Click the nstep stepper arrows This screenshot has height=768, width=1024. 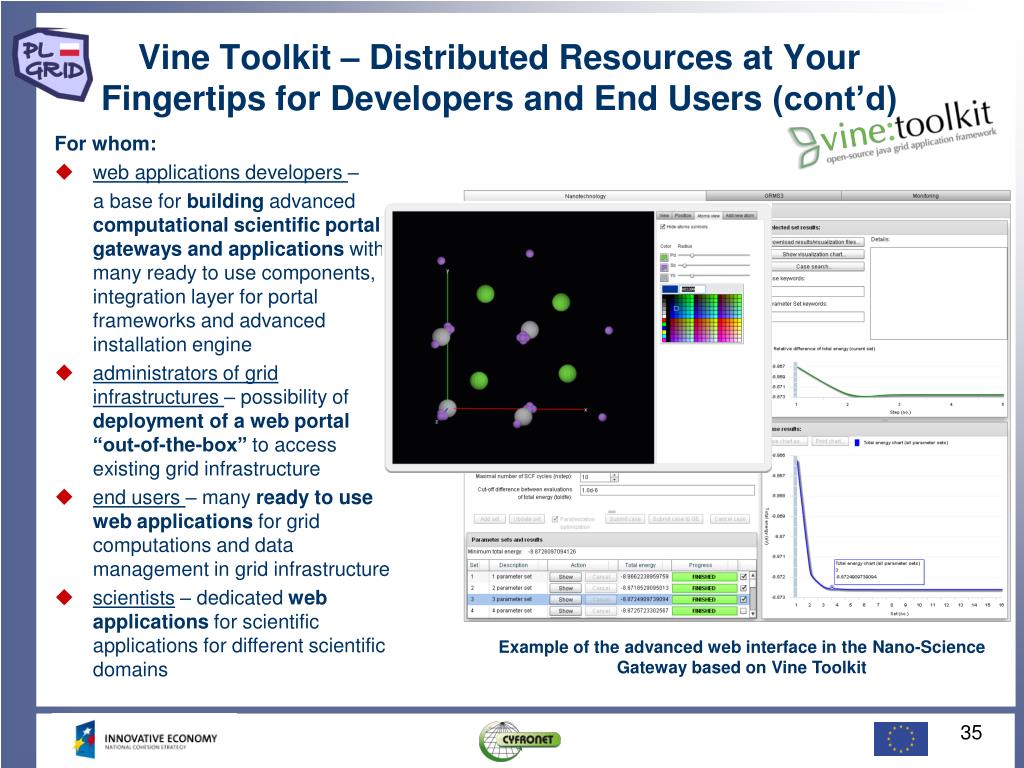click(615, 477)
